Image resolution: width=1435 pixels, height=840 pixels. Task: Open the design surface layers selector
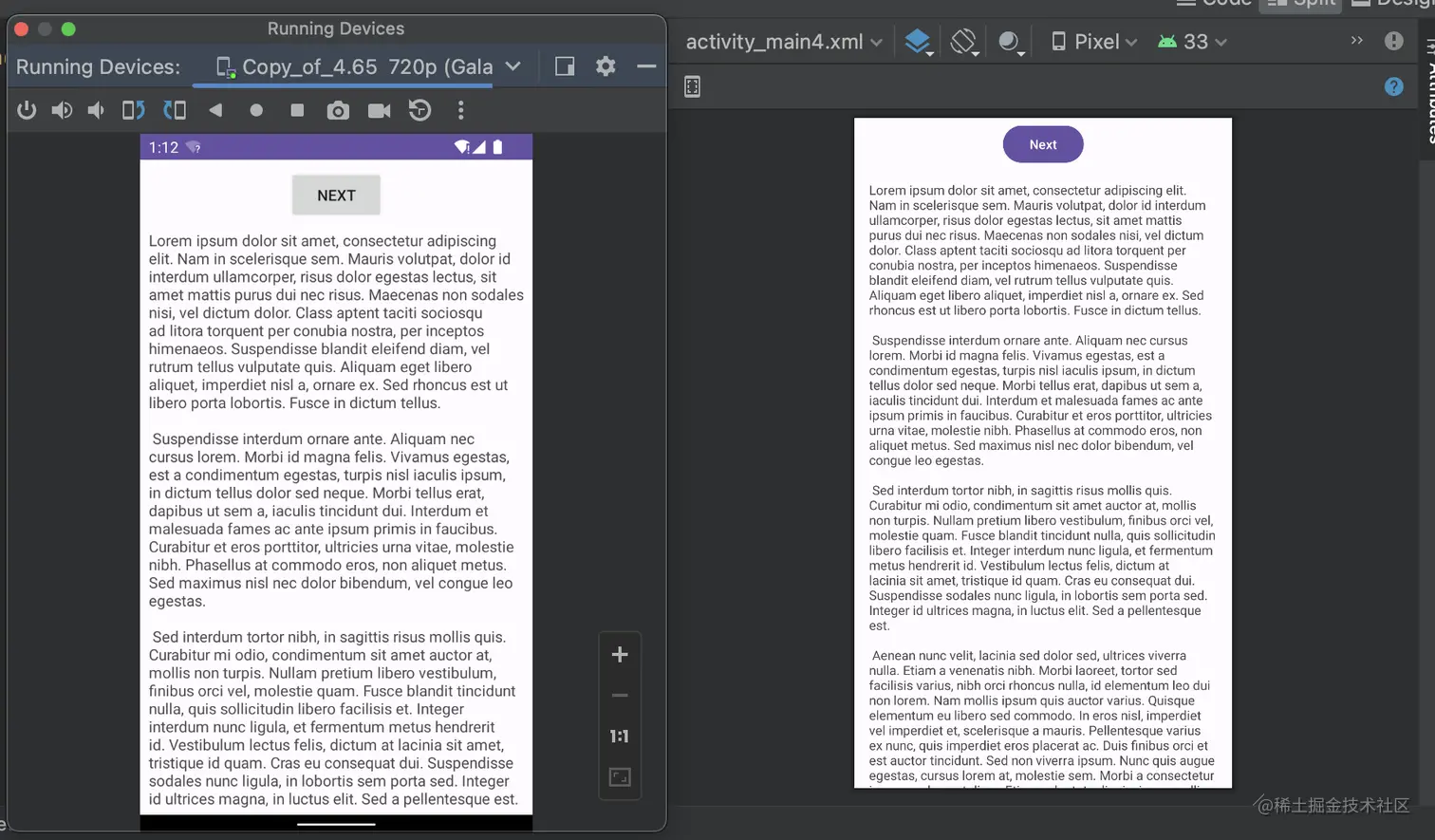click(x=919, y=42)
